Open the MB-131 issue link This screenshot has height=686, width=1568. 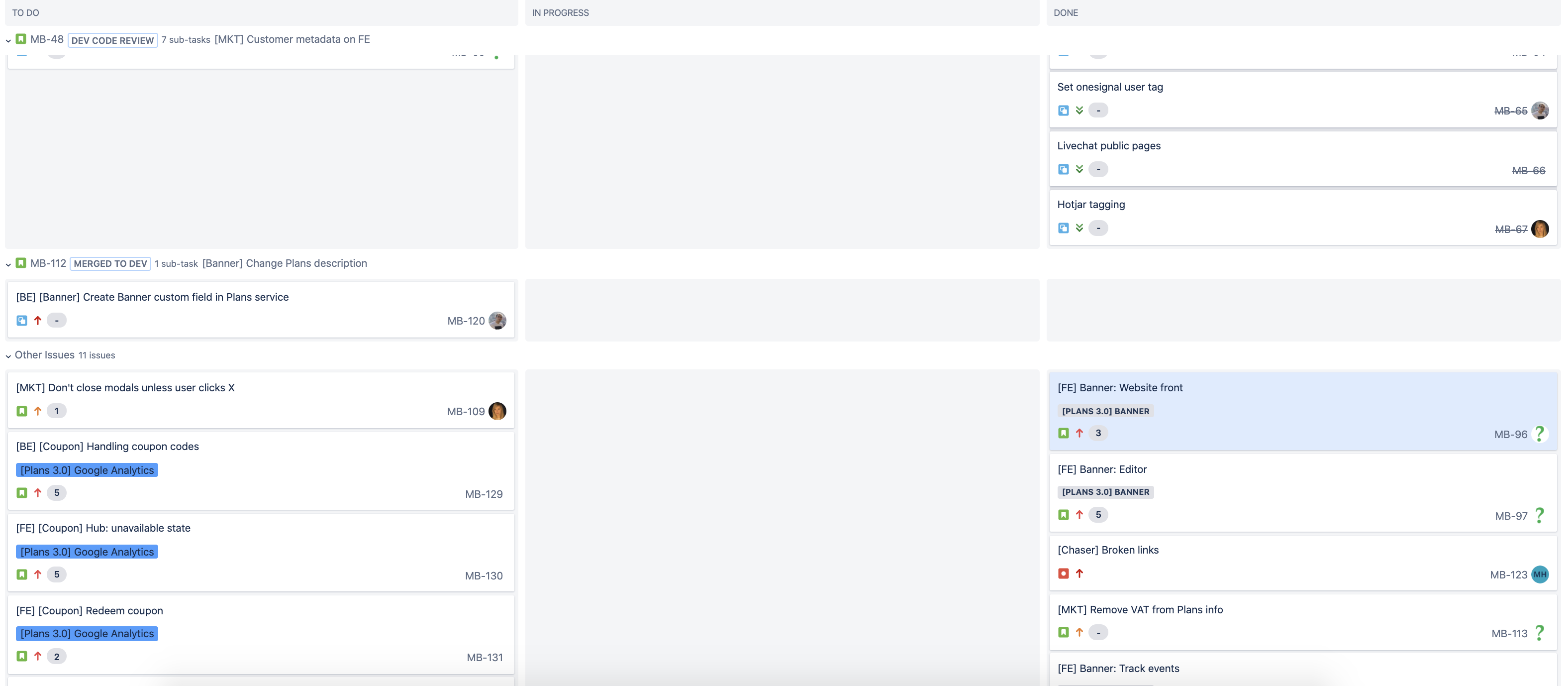485,657
